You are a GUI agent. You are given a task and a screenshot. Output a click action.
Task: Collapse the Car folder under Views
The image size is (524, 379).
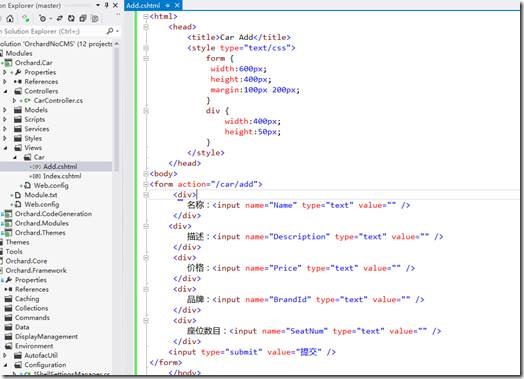click(x=15, y=157)
